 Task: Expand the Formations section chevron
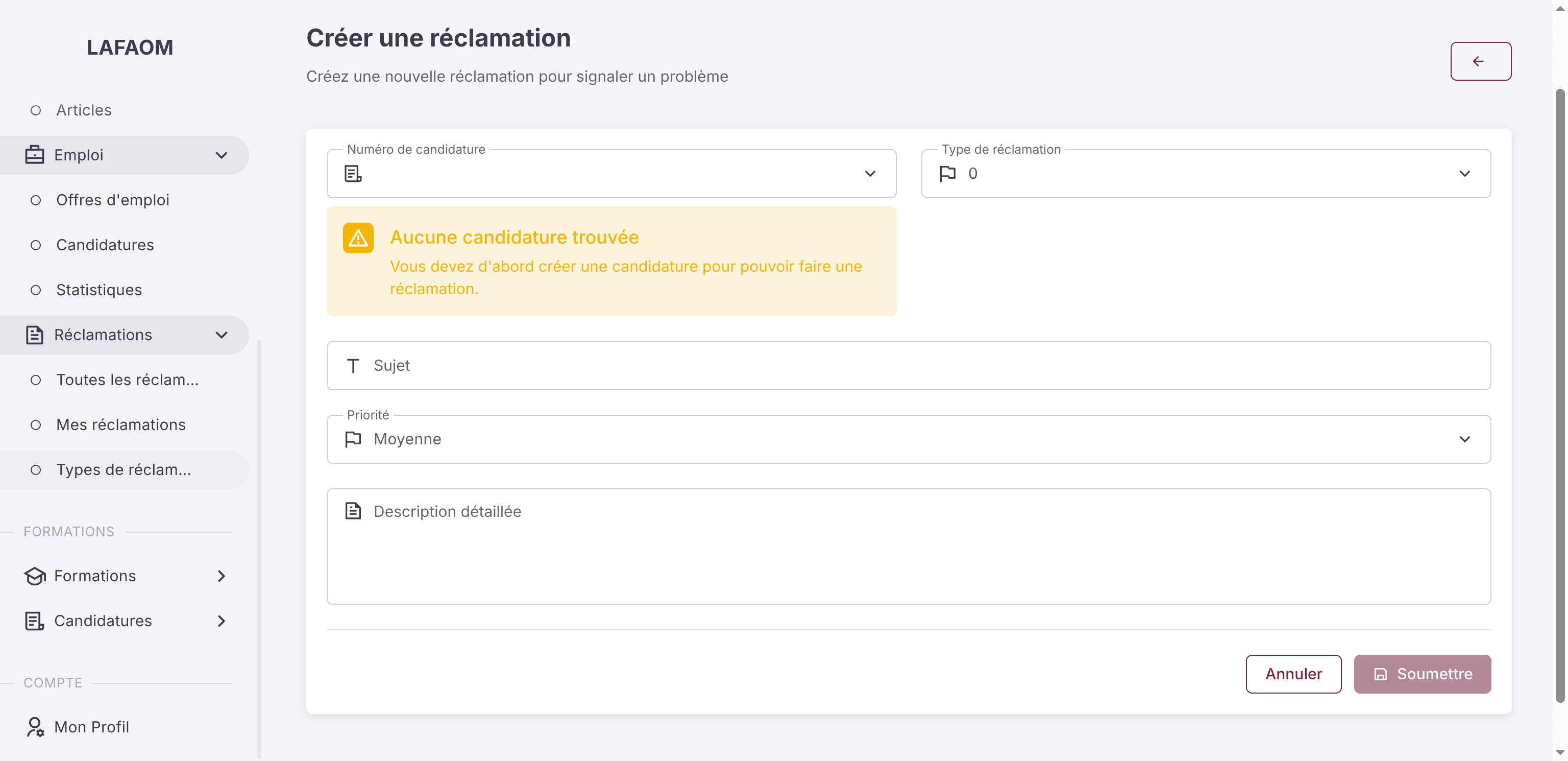coord(222,576)
